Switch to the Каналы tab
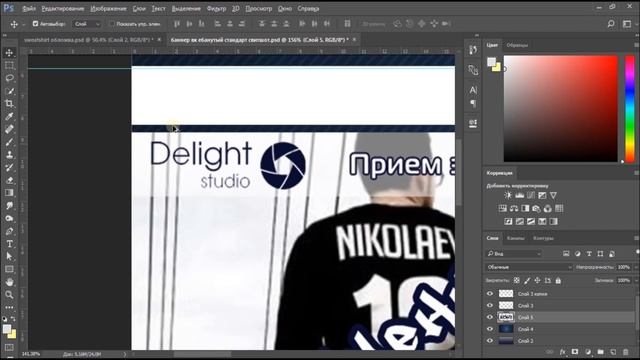This screenshot has height=360, width=640. pos(516,238)
